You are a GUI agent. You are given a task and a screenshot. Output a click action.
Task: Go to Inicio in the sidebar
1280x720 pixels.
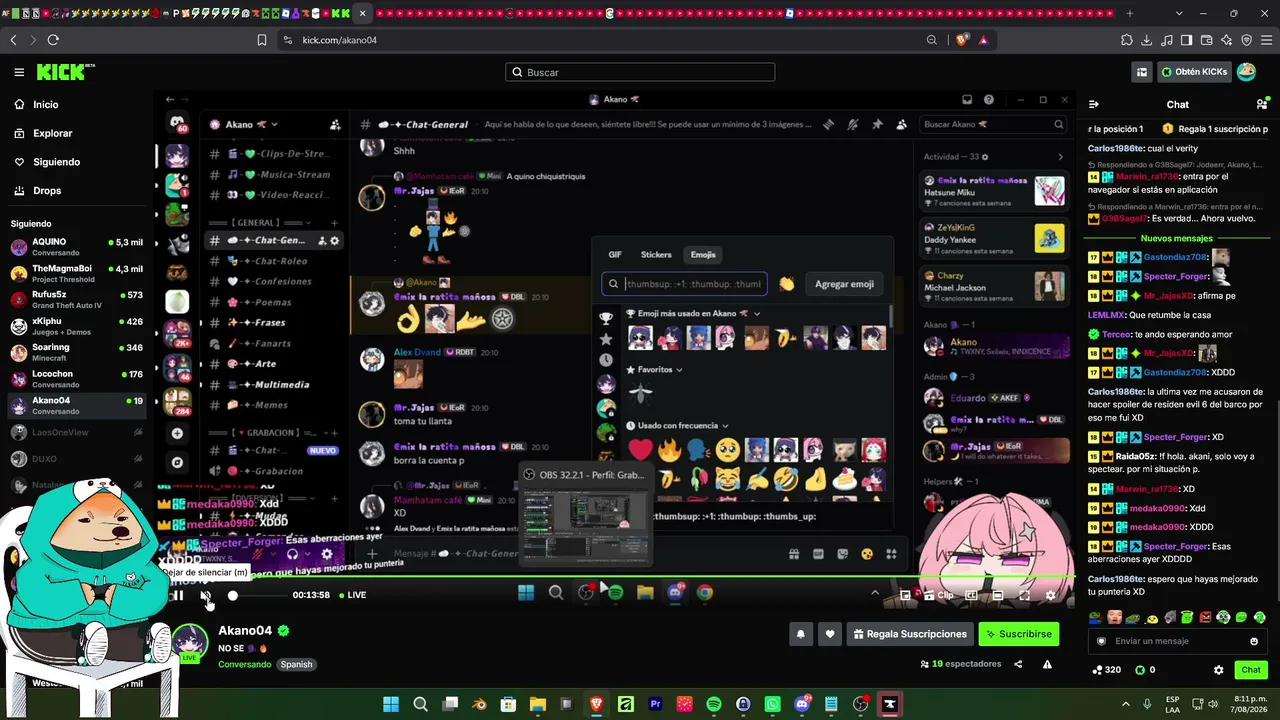click(x=77, y=105)
